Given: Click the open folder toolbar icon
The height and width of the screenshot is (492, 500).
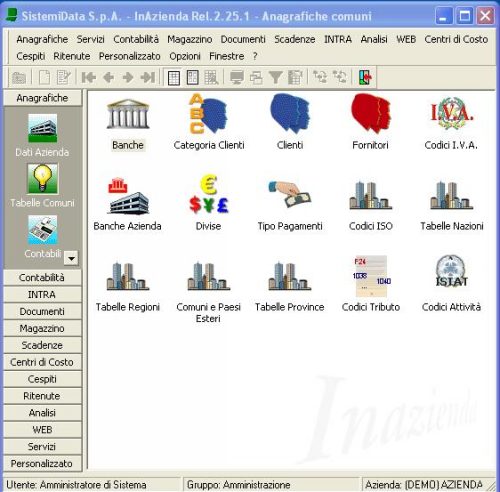Looking at the screenshot, I should click(x=19, y=78).
